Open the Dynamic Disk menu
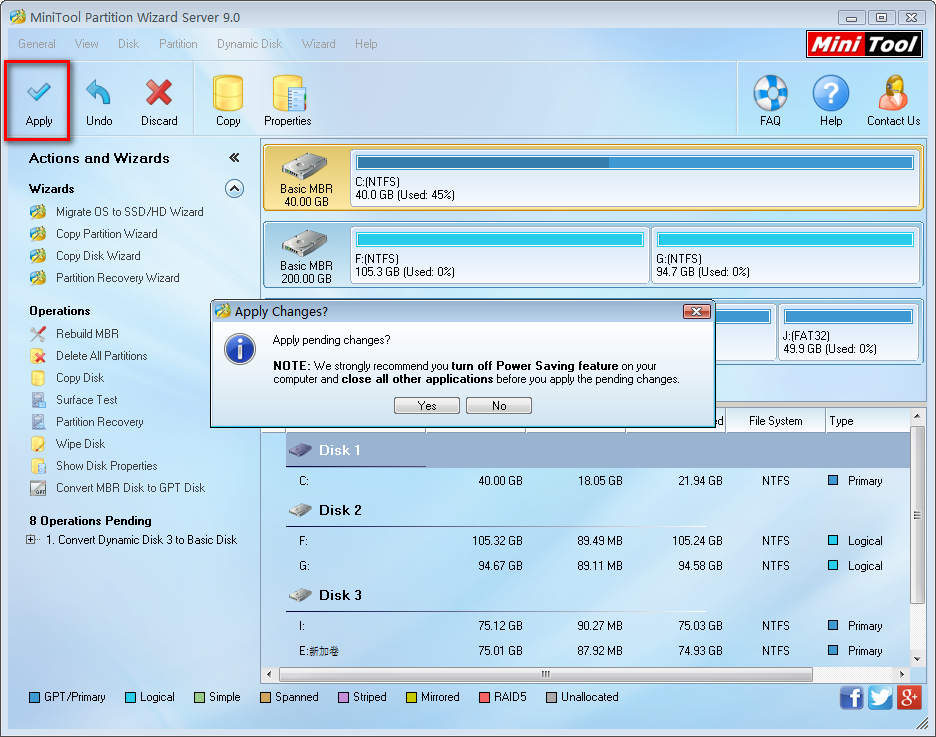Viewport: 936px width, 737px height. point(250,44)
